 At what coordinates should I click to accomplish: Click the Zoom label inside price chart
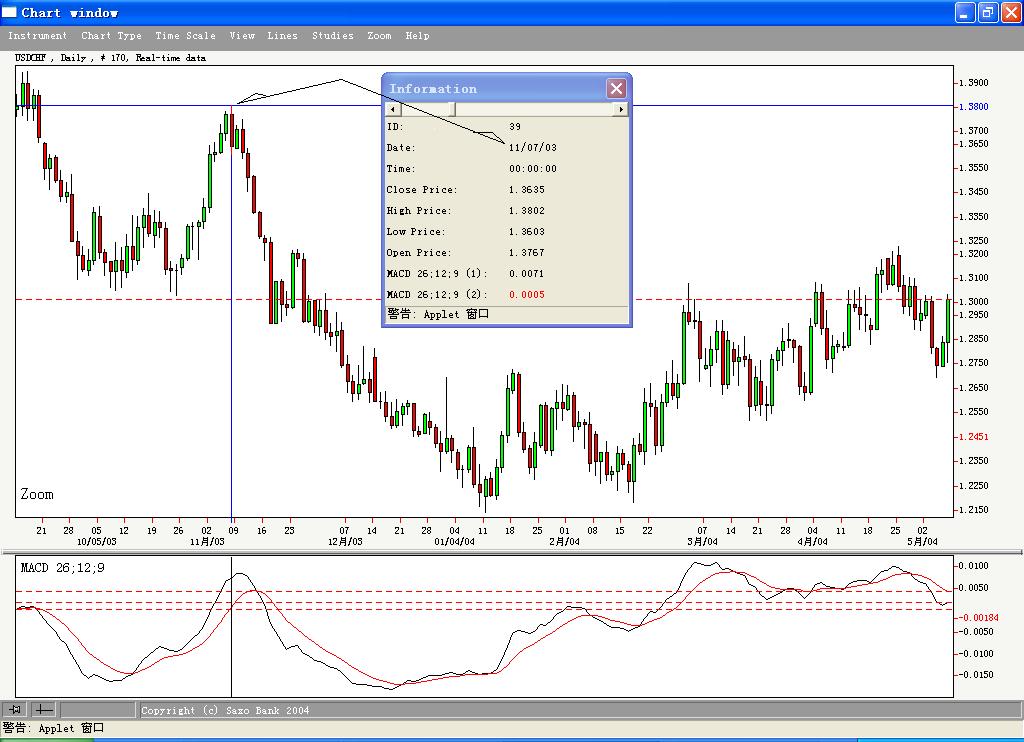tap(37, 494)
